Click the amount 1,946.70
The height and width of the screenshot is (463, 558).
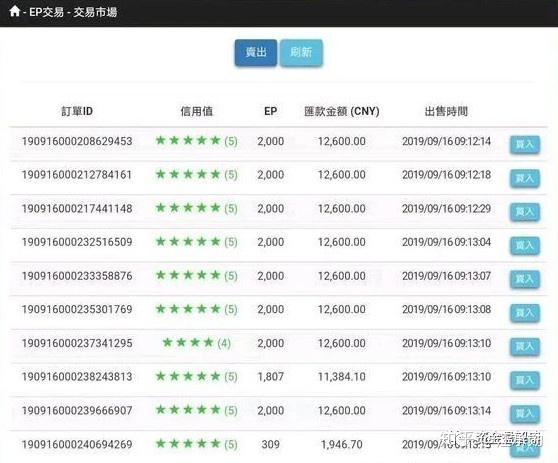tap(342, 444)
